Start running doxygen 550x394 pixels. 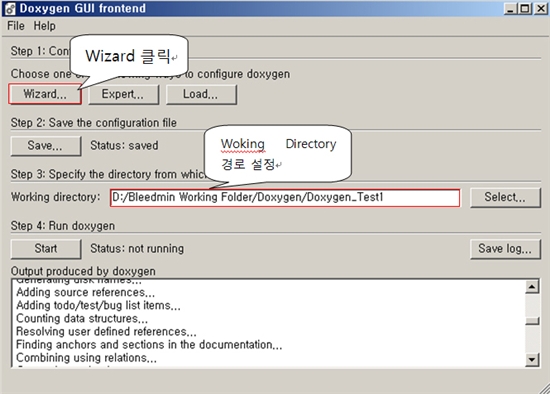pos(46,249)
